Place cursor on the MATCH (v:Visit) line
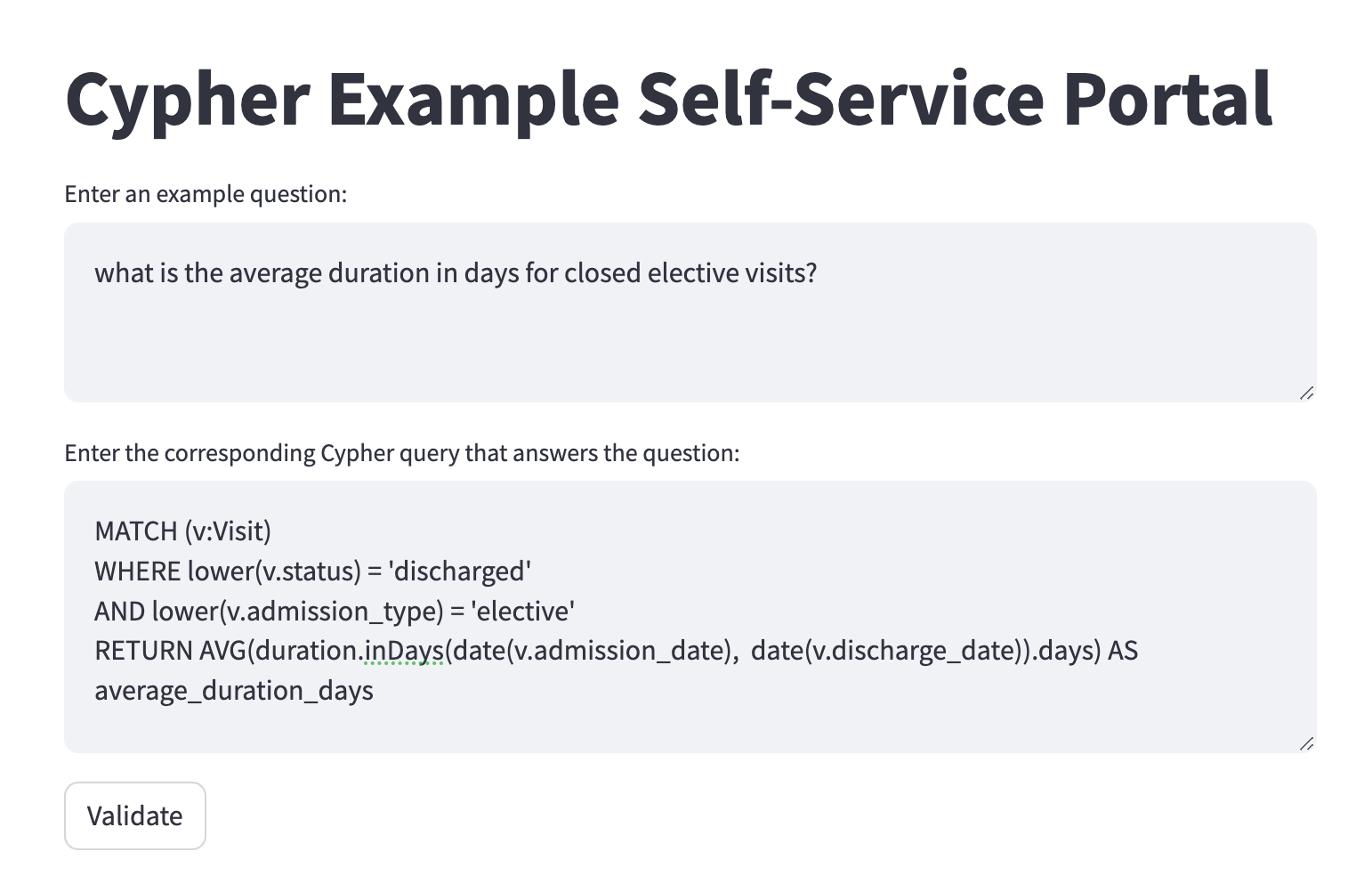Viewport: 1372px width, 876px height. coord(182,531)
